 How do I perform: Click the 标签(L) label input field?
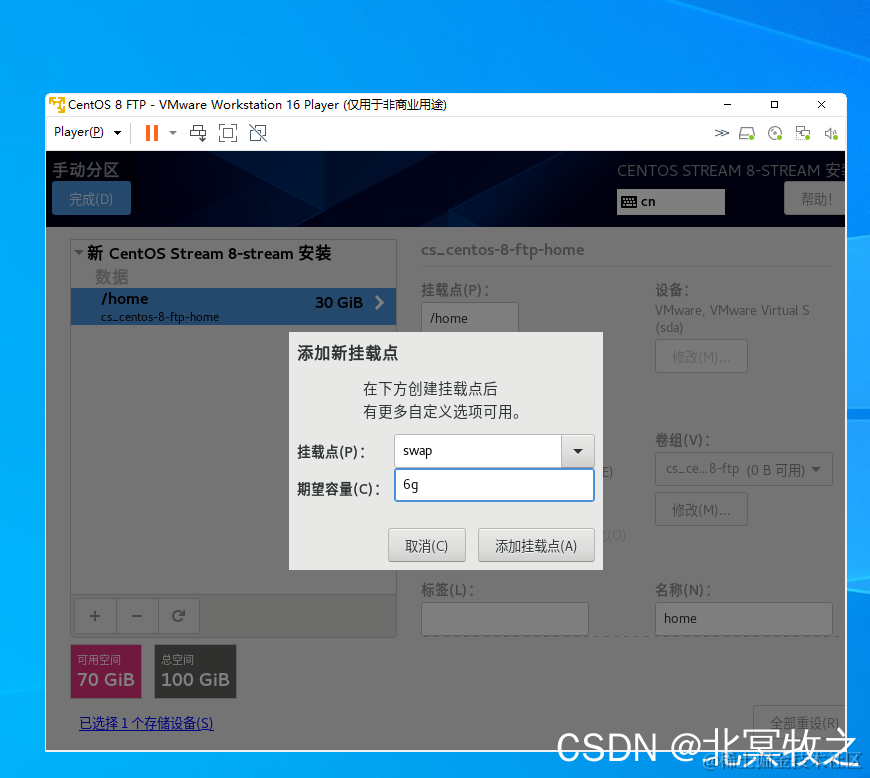[x=504, y=619]
